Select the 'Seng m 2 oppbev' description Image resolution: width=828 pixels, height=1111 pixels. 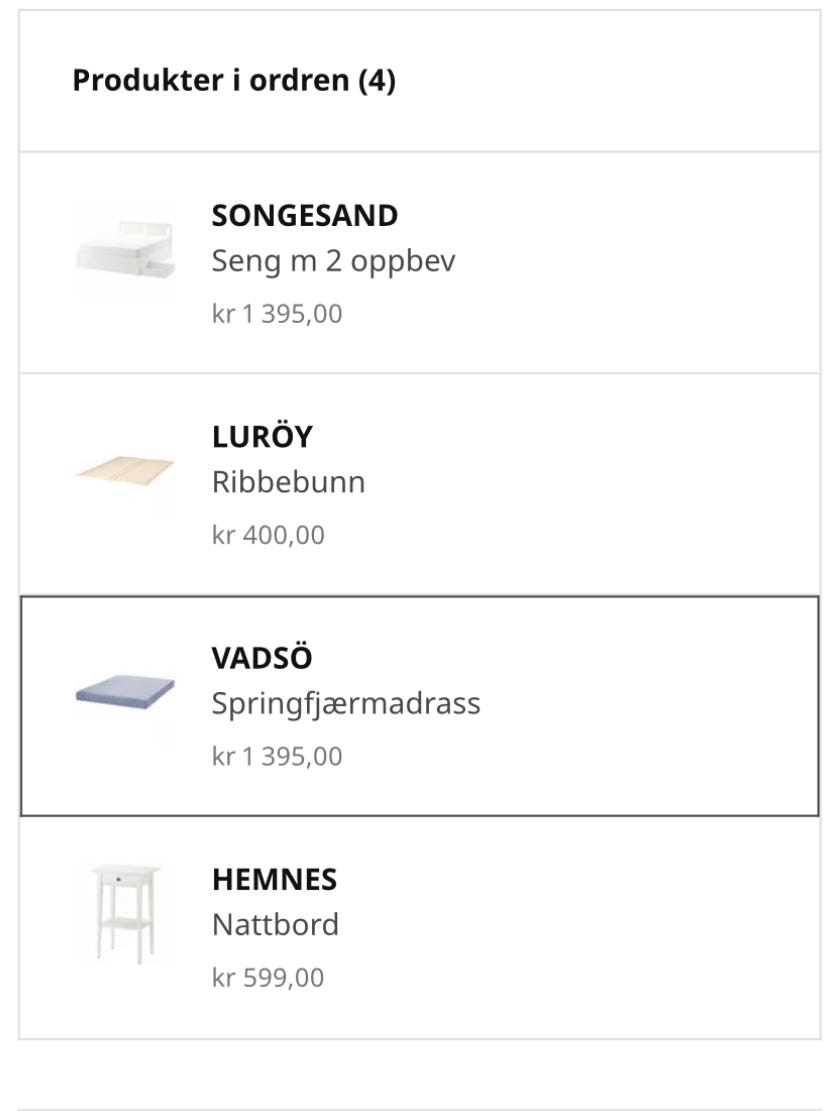tap(334, 262)
